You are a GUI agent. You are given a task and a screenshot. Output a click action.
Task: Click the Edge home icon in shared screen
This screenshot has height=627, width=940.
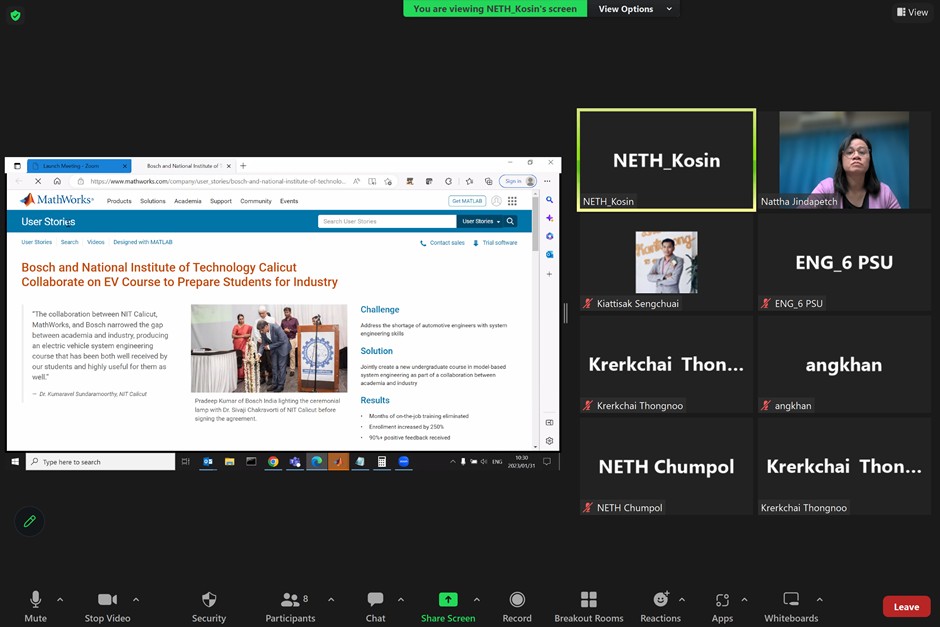pos(57,181)
